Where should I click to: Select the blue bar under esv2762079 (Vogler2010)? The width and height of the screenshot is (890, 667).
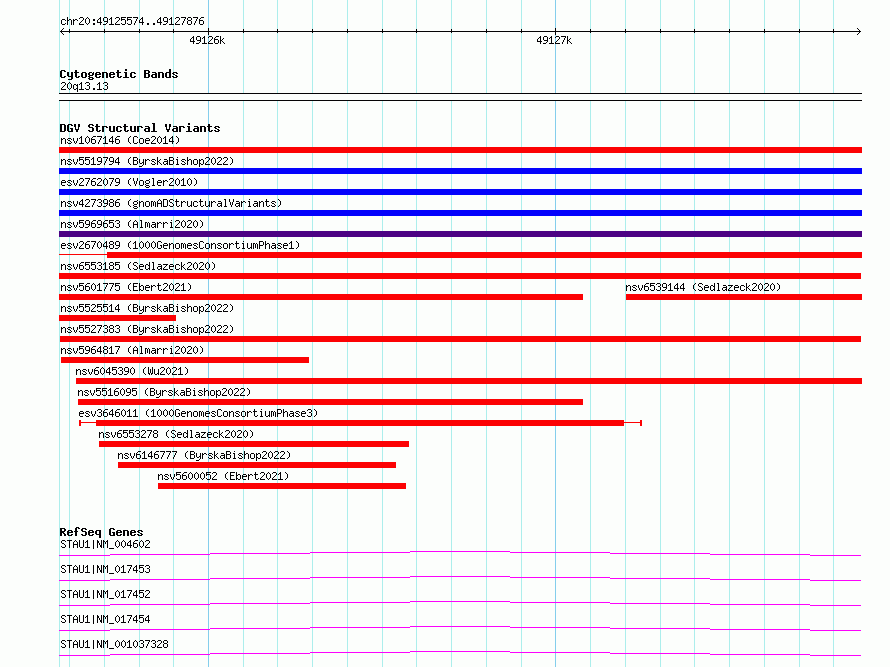click(460, 192)
